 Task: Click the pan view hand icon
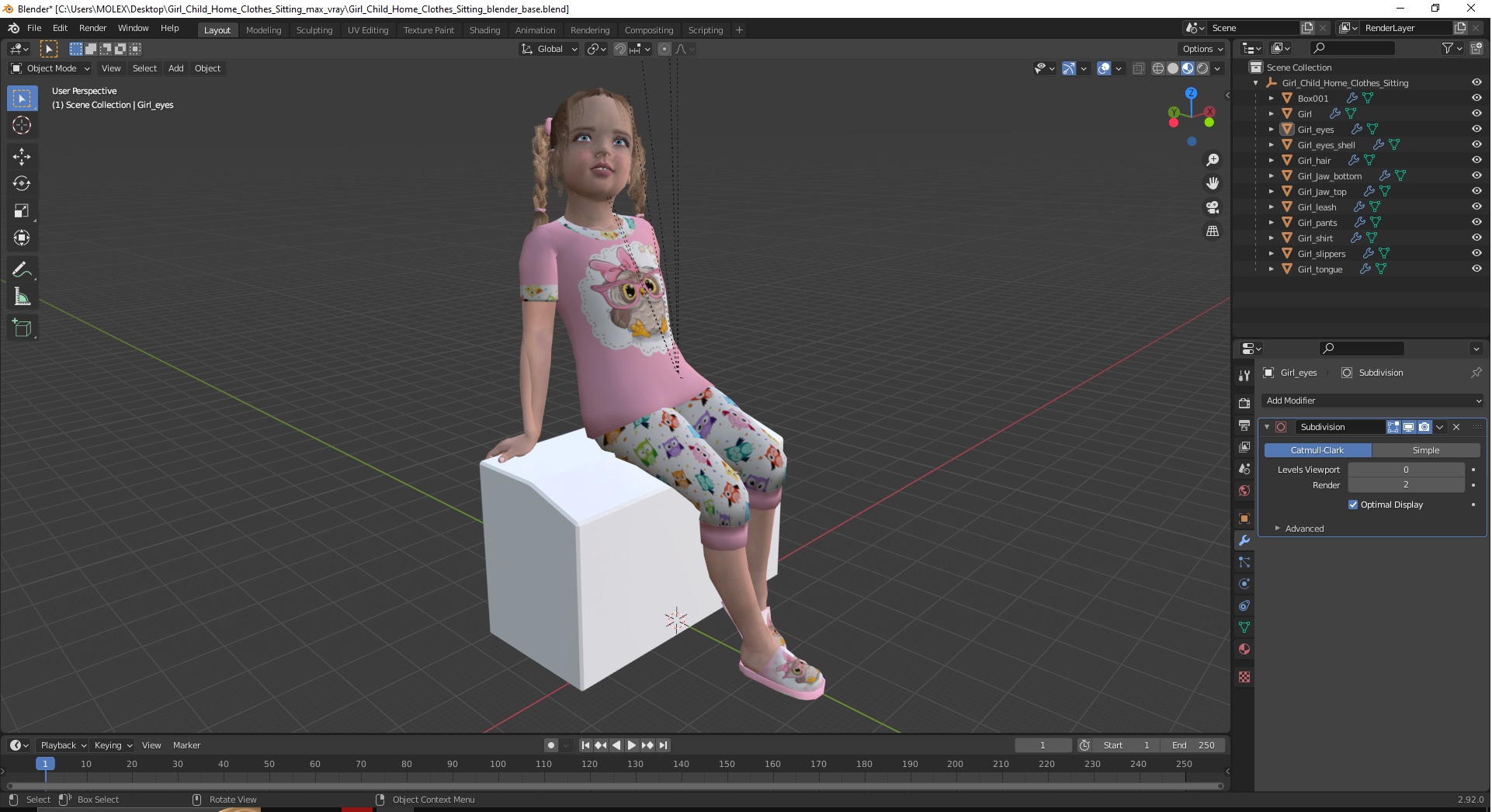coord(1212,184)
